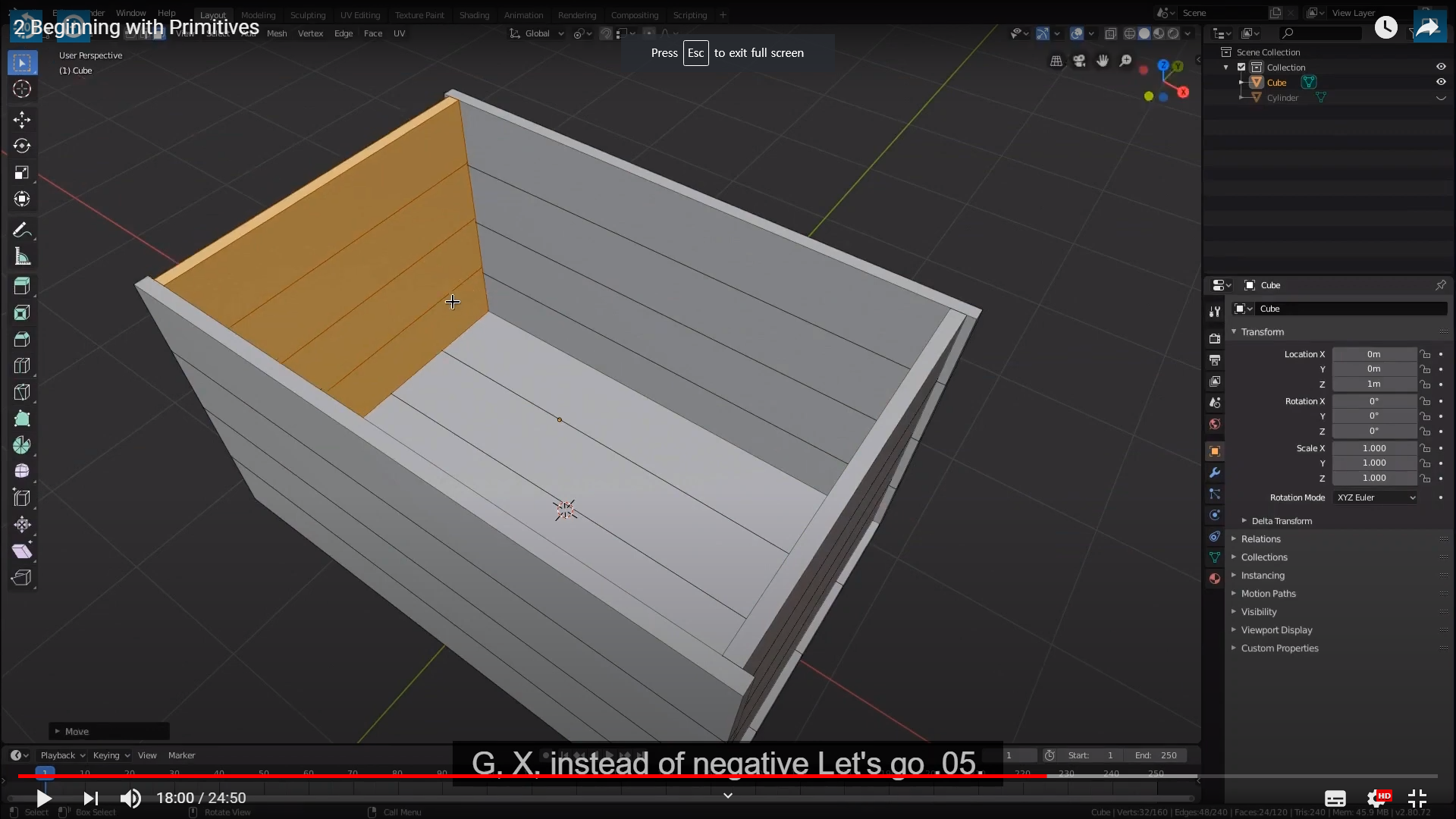This screenshot has width=1456, height=819.
Task: Toggle the Location X lock icon
Action: coord(1426,354)
